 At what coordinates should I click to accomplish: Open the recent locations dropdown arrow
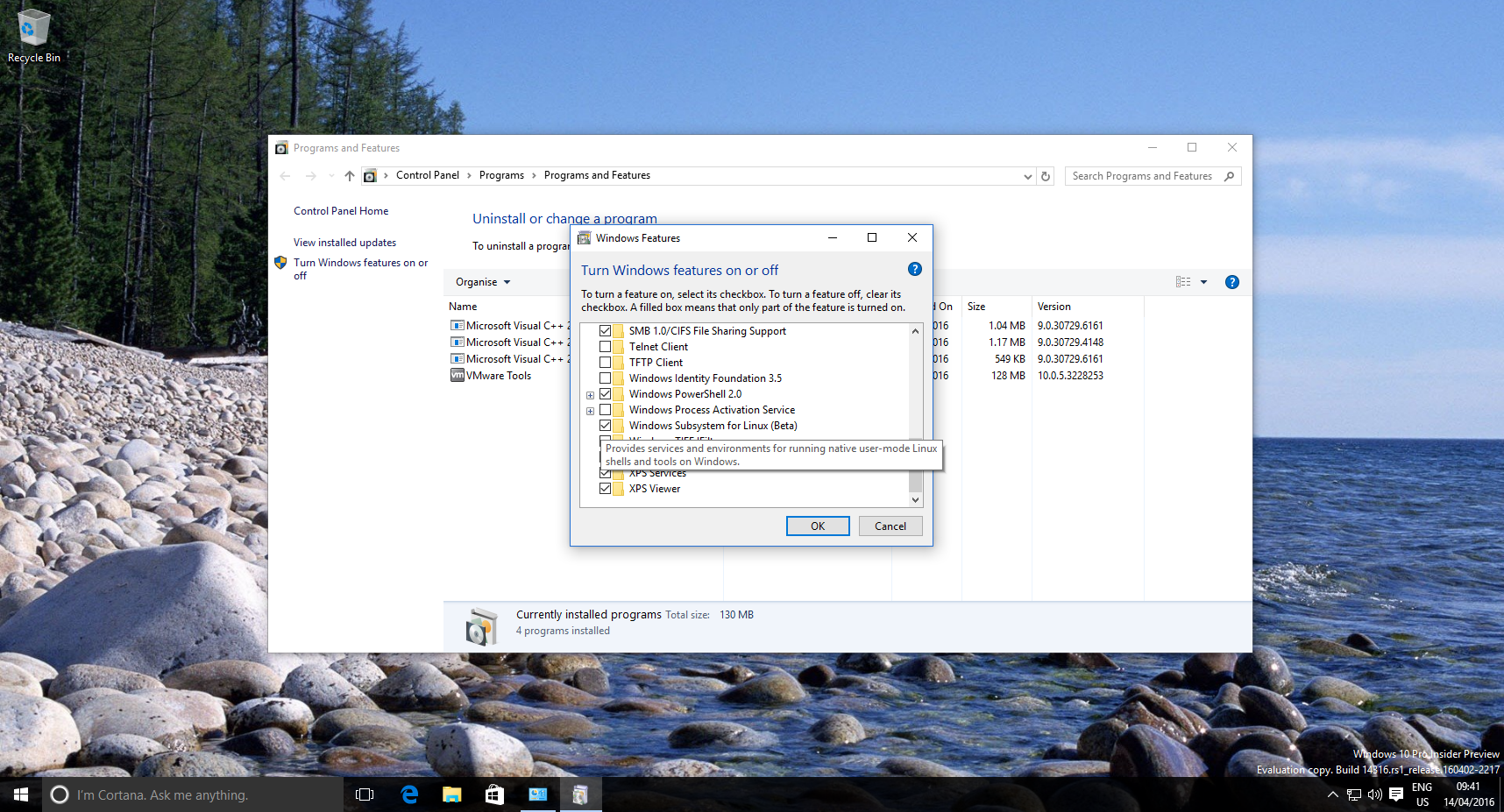coord(331,176)
